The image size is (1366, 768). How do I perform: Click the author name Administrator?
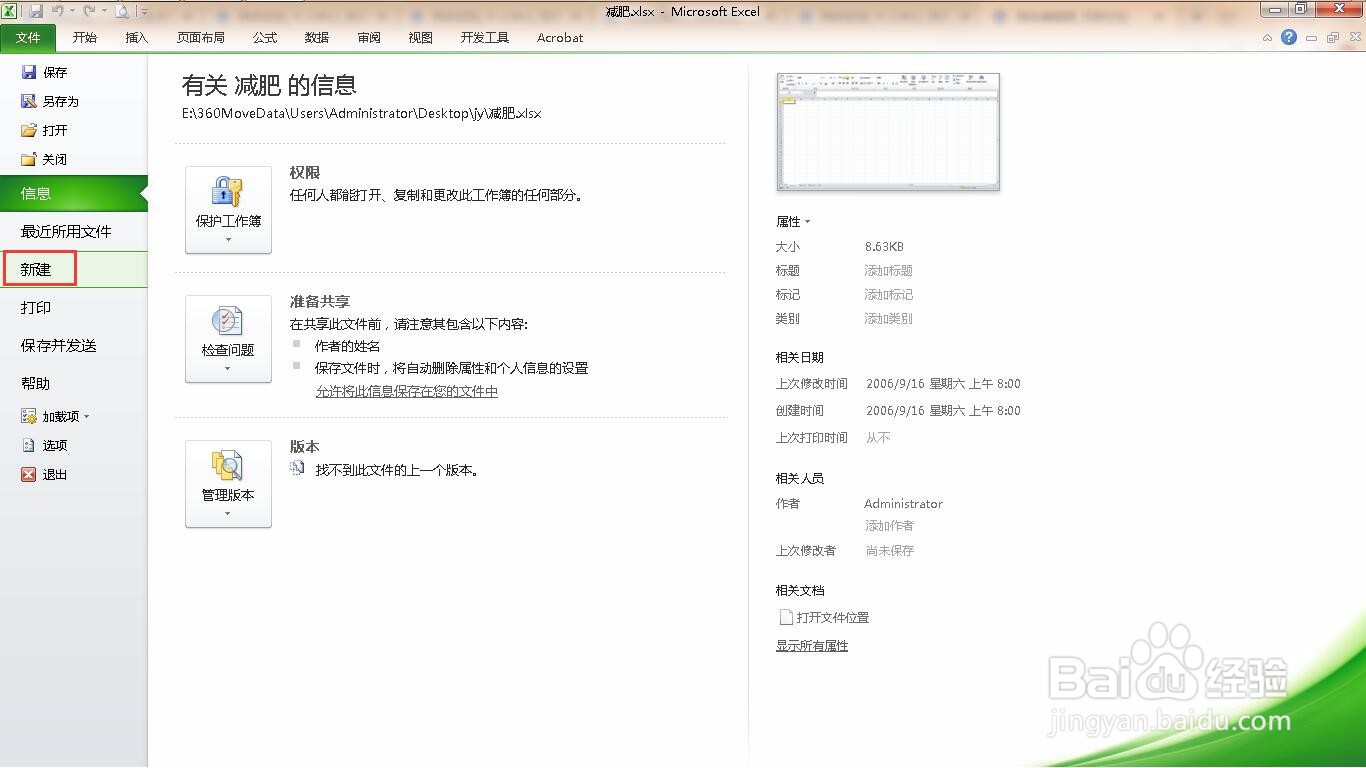pos(904,504)
